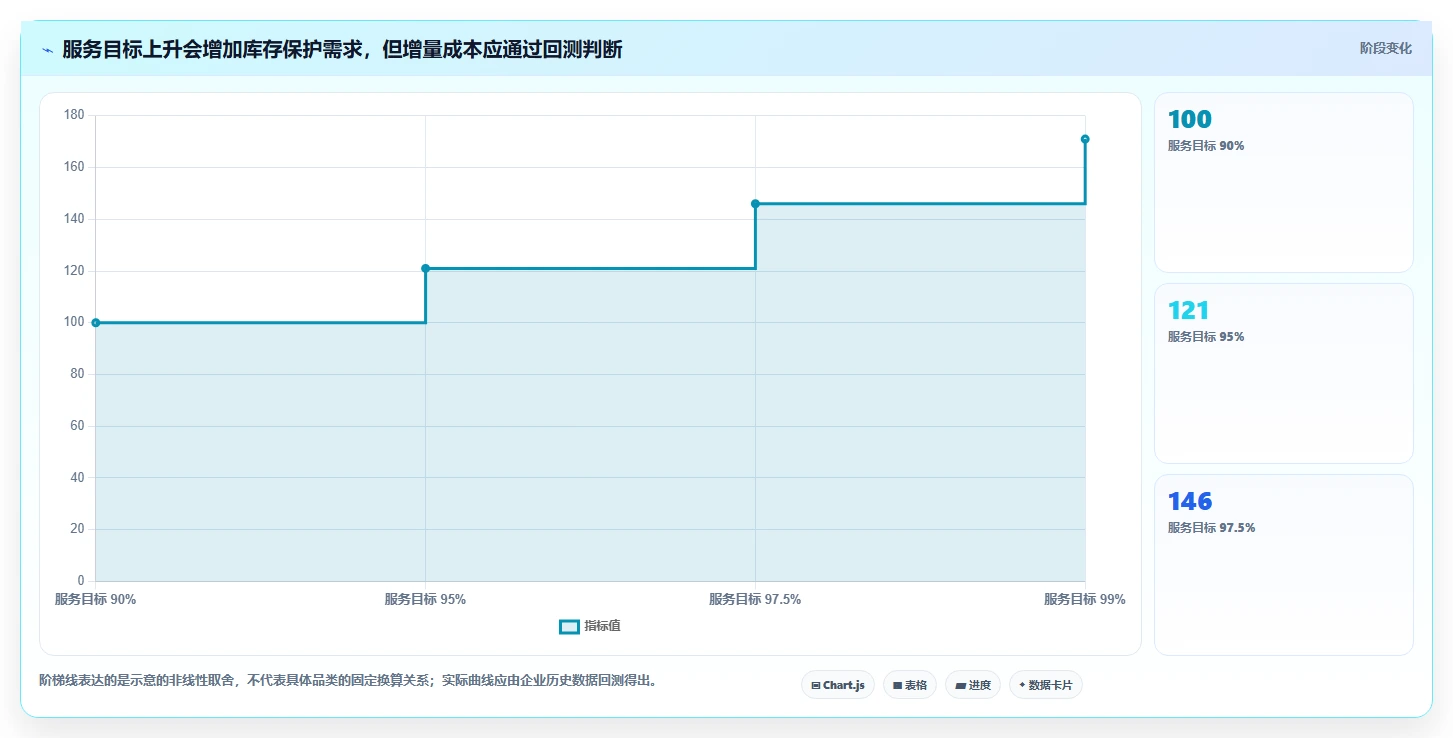Select the 进度 pill button

(972, 685)
